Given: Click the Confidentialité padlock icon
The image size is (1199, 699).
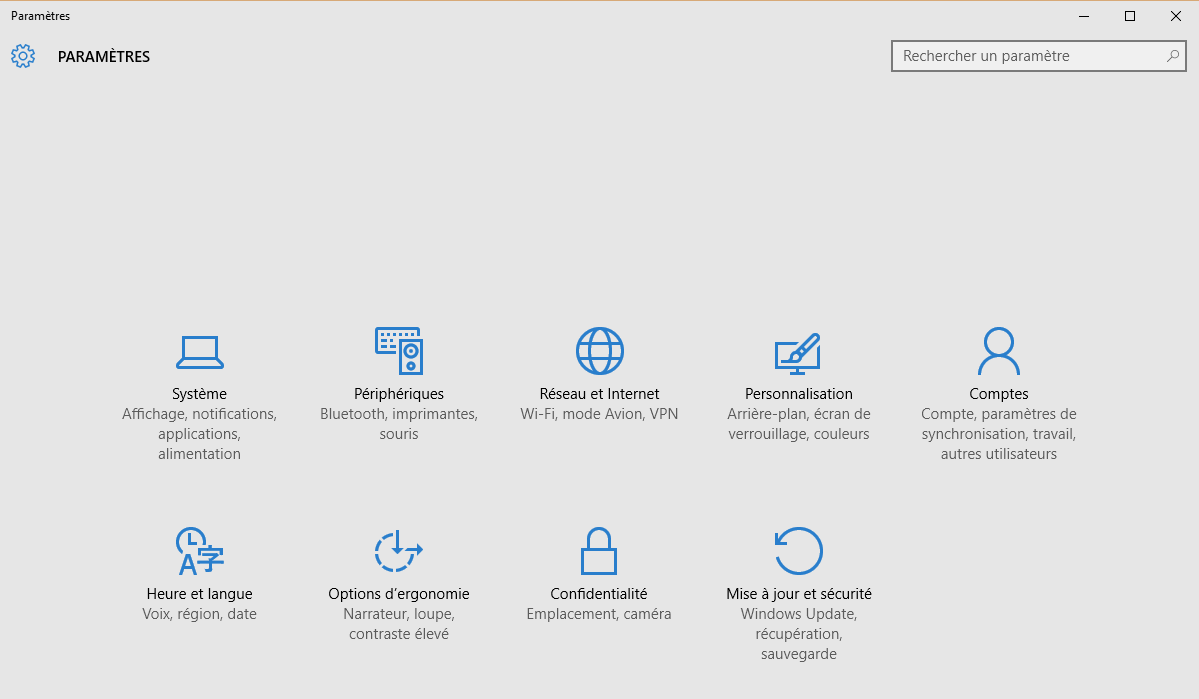Looking at the screenshot, I should 599,551.
